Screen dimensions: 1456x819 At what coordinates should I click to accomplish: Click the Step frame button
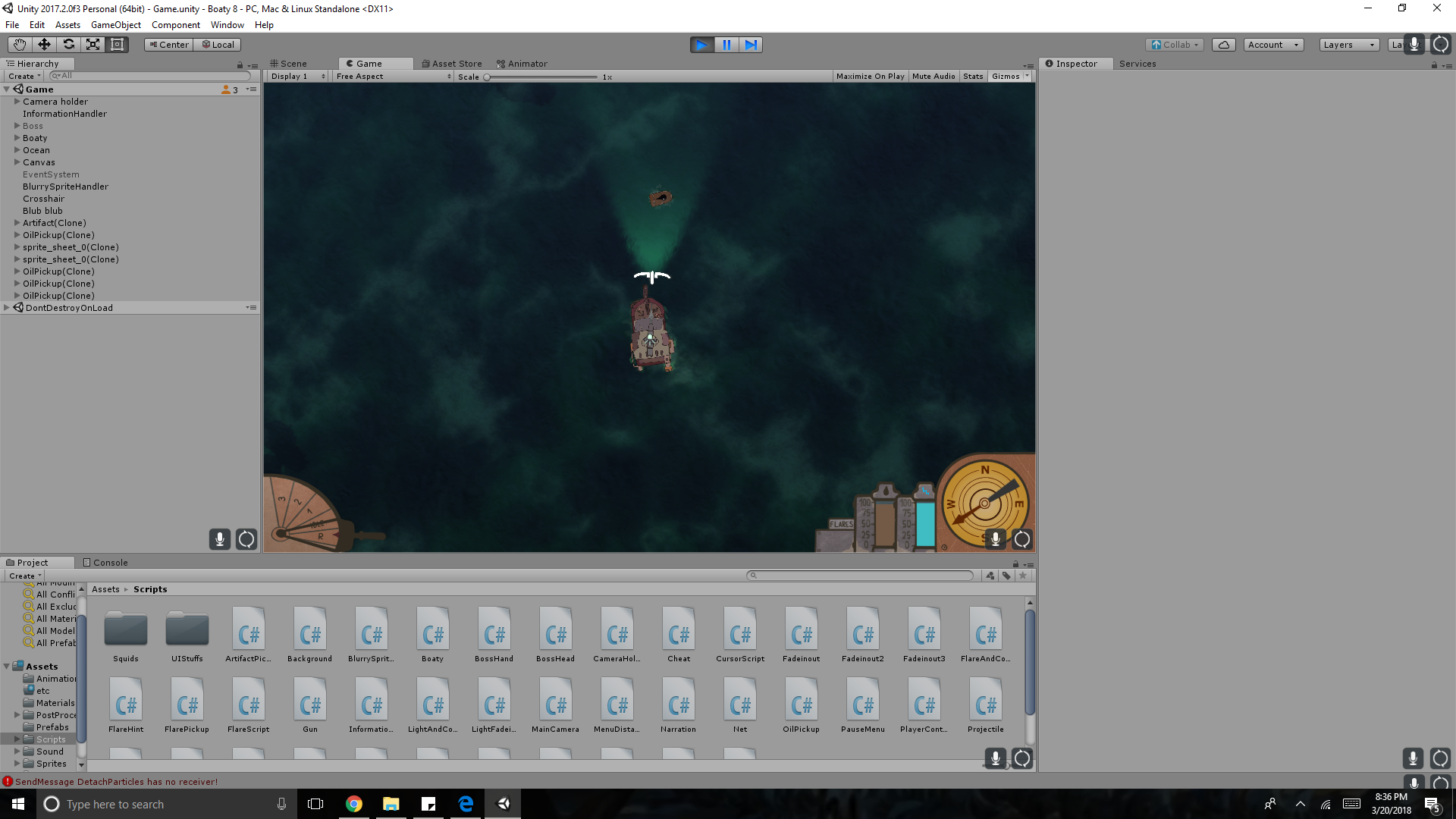click(750, 45)
